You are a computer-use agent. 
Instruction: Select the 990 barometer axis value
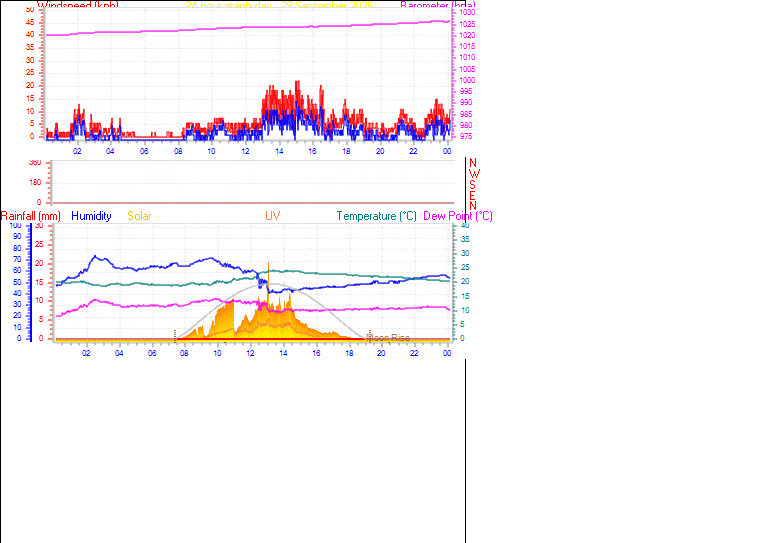pos(465,103)
